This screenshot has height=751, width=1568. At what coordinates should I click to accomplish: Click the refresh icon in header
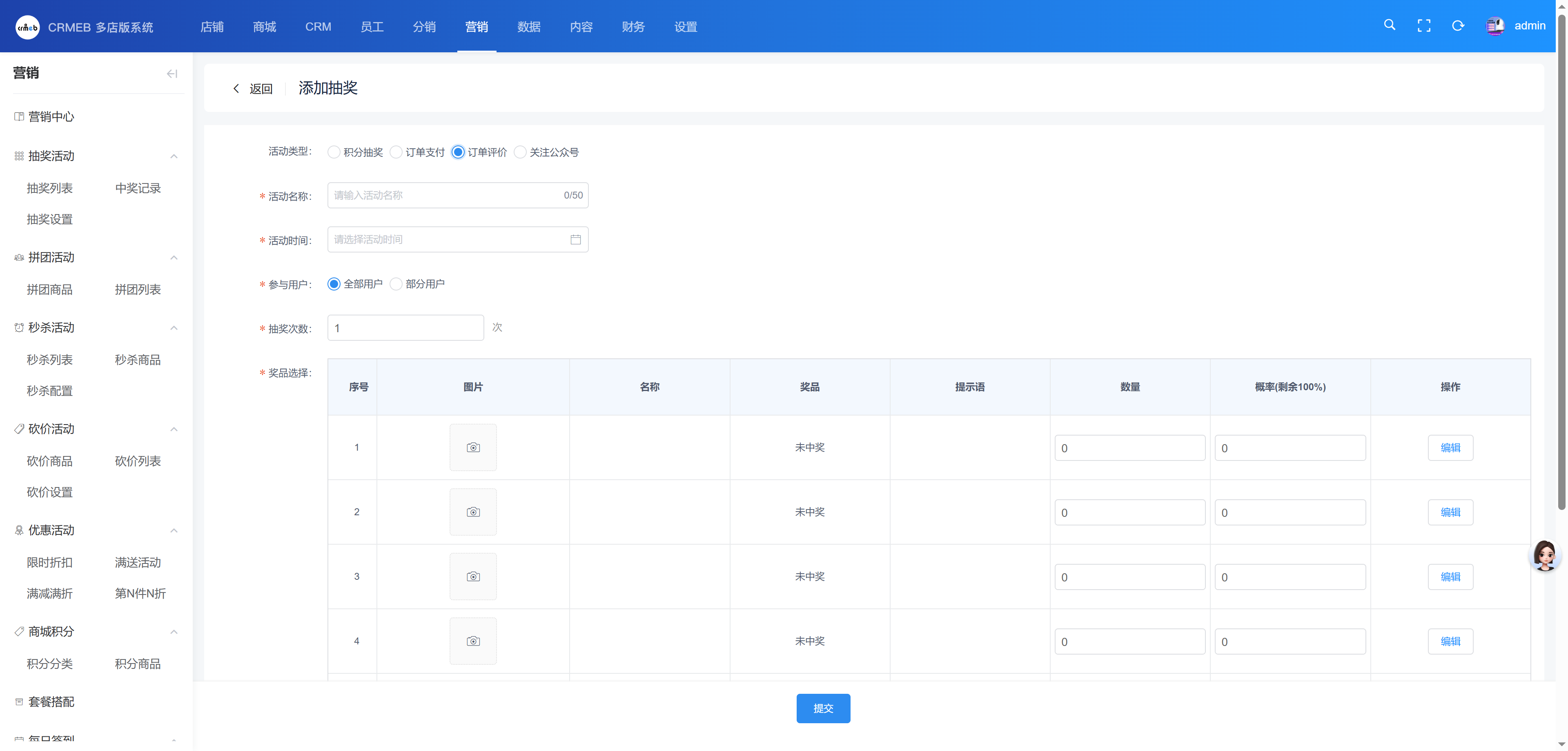point(1458,26)
